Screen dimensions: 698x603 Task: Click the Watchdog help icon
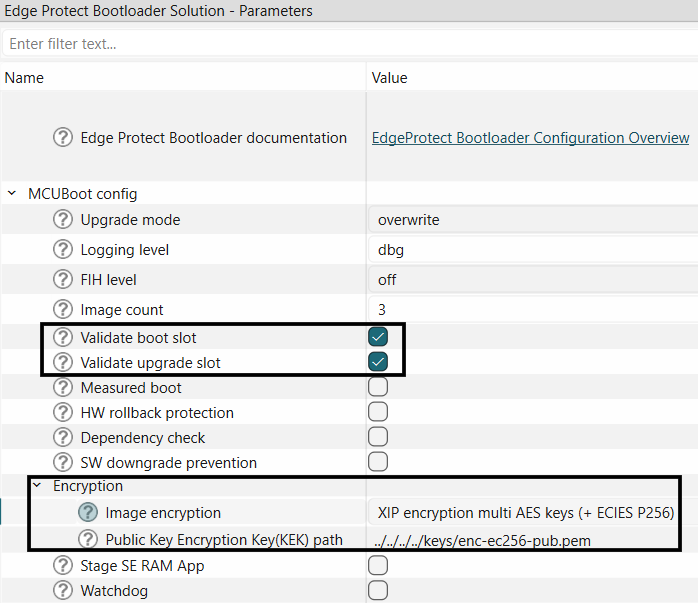63,591
